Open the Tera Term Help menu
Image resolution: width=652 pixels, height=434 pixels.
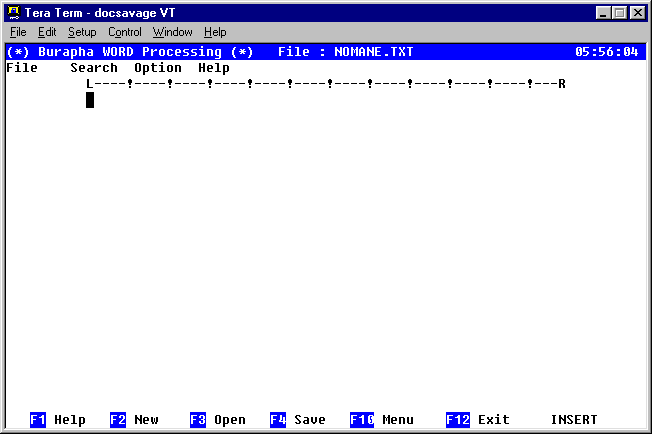tap(215, 32)
